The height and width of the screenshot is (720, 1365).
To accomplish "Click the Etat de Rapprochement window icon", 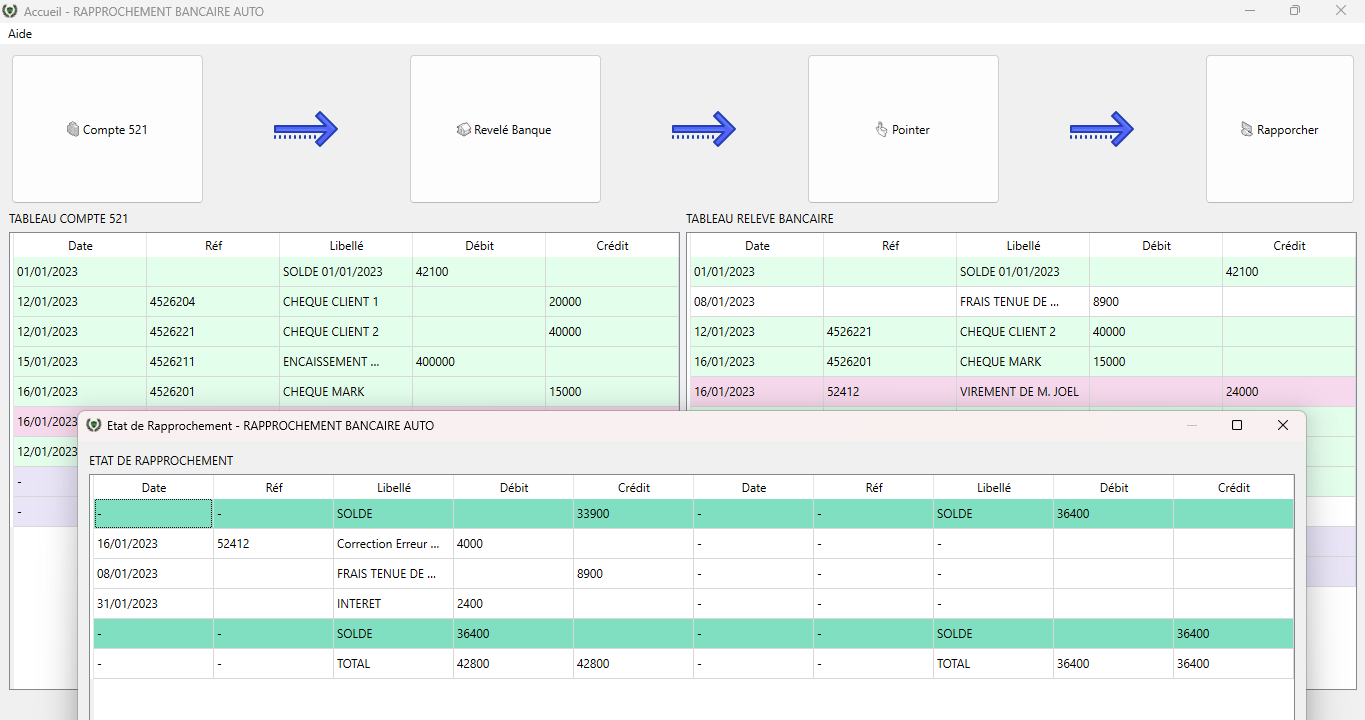I will point(94,425).
